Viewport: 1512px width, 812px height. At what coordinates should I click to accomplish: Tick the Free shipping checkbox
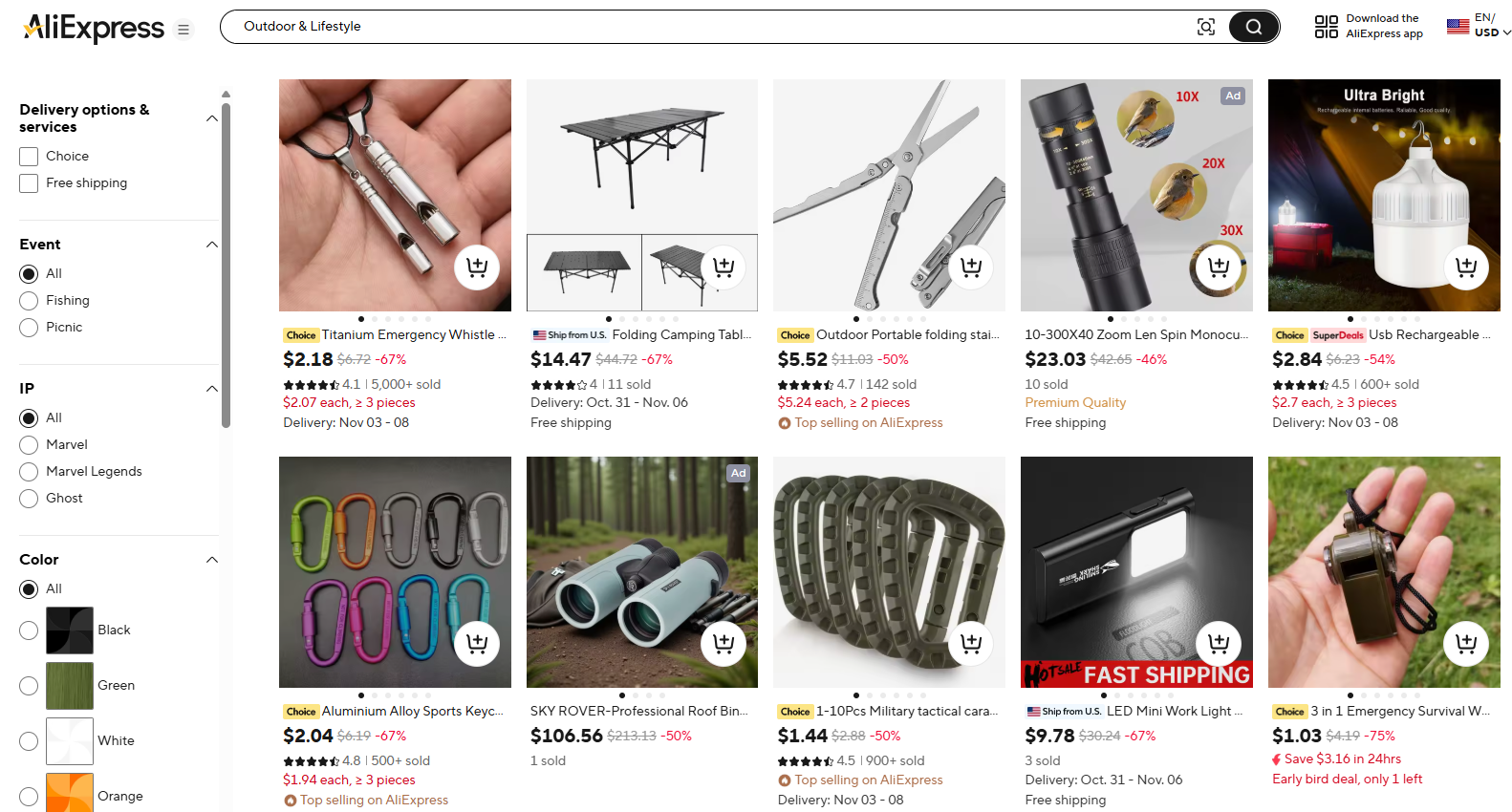(x=29, y=182)
